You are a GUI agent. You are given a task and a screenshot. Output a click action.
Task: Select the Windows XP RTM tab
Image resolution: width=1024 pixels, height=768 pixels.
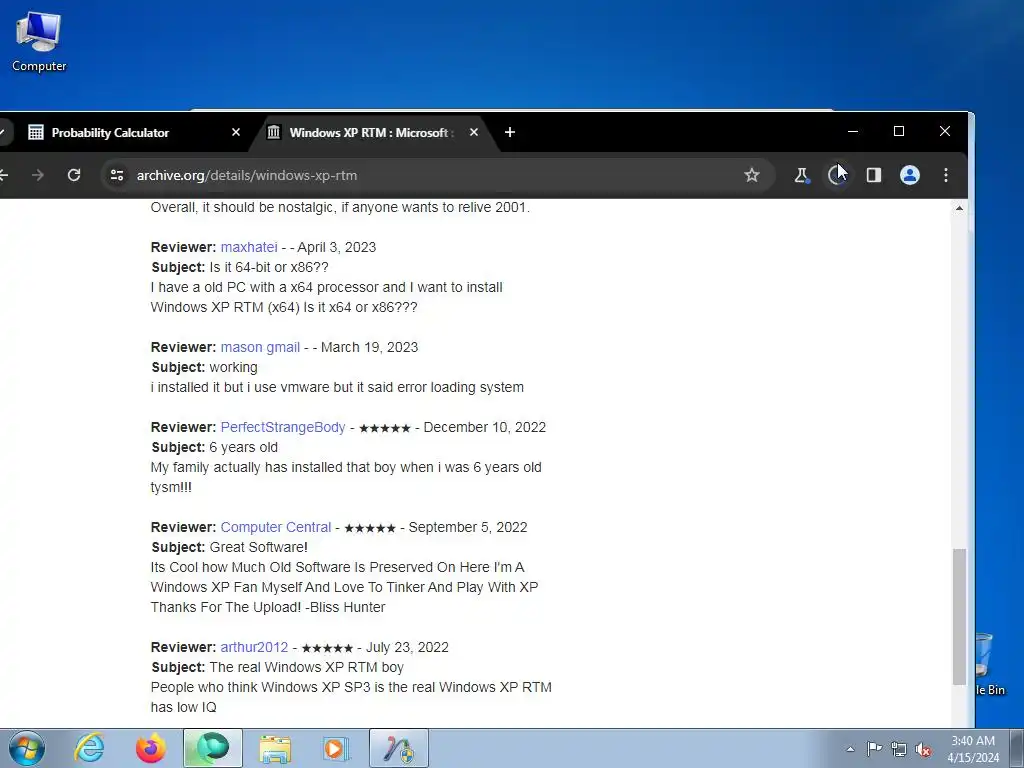coord(372,133)
